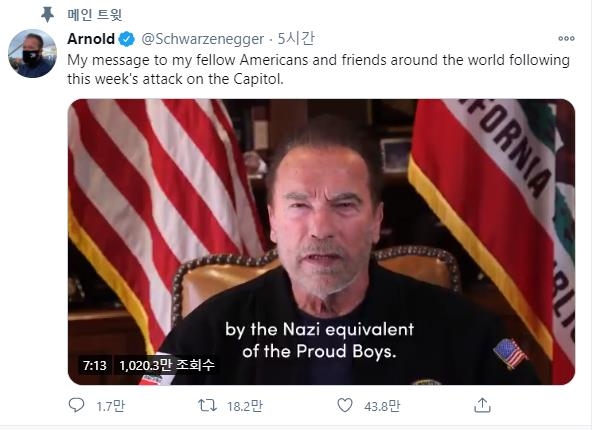Screen dimensions: 594x430
Task: Click the 18.2만 retweet count
Action: coord(245,406)
